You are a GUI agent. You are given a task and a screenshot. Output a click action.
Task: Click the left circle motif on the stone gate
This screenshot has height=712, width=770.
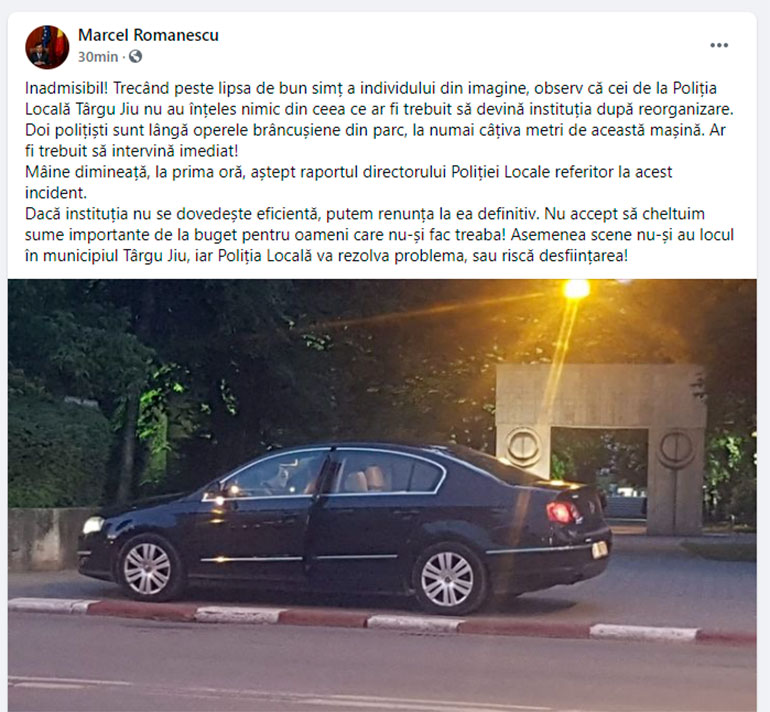tap(523, 446)
